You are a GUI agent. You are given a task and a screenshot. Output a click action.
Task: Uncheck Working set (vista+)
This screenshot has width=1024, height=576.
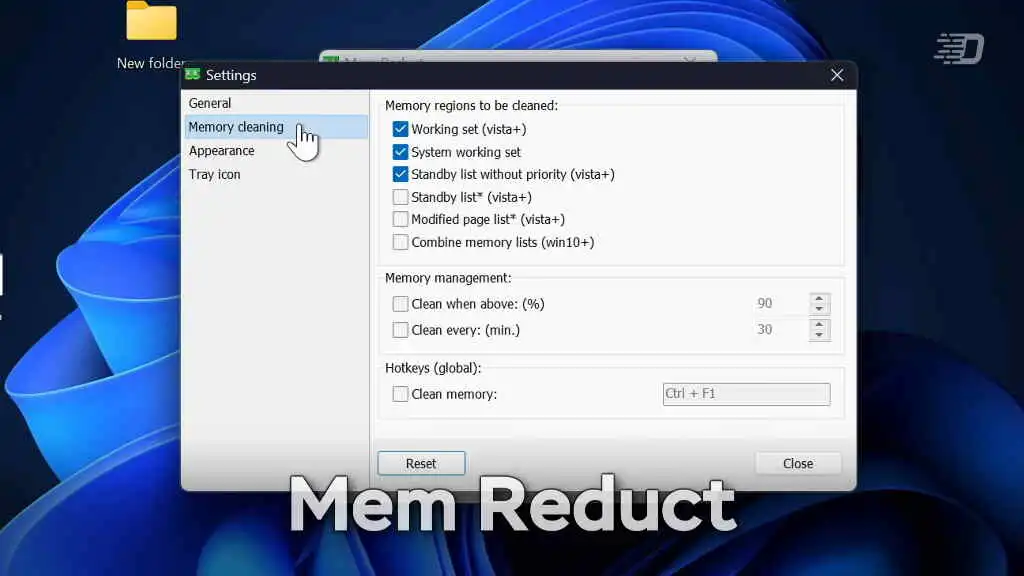pyautogui.click(x=400, y=129)
